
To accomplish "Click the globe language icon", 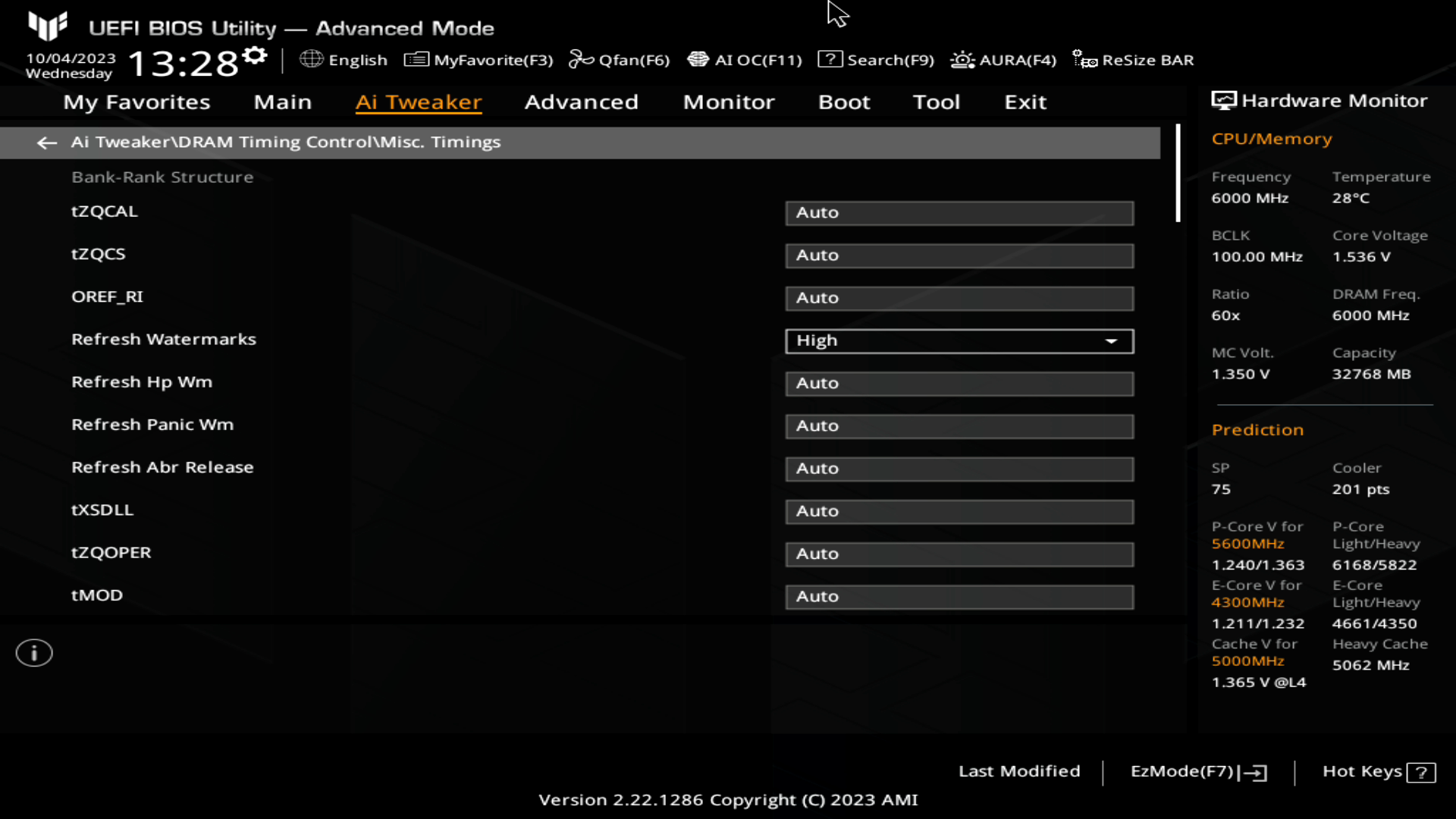I will pyautogui.click(x=311, y=59).
